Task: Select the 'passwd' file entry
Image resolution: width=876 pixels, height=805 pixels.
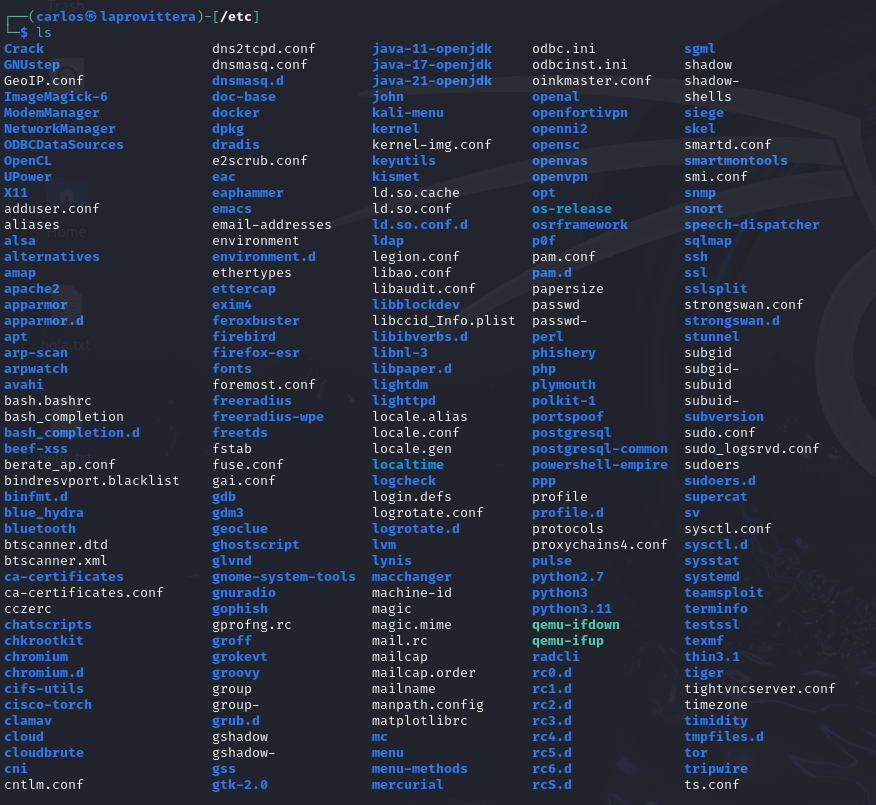Action: pyautogui.click(x=556, y=304)
